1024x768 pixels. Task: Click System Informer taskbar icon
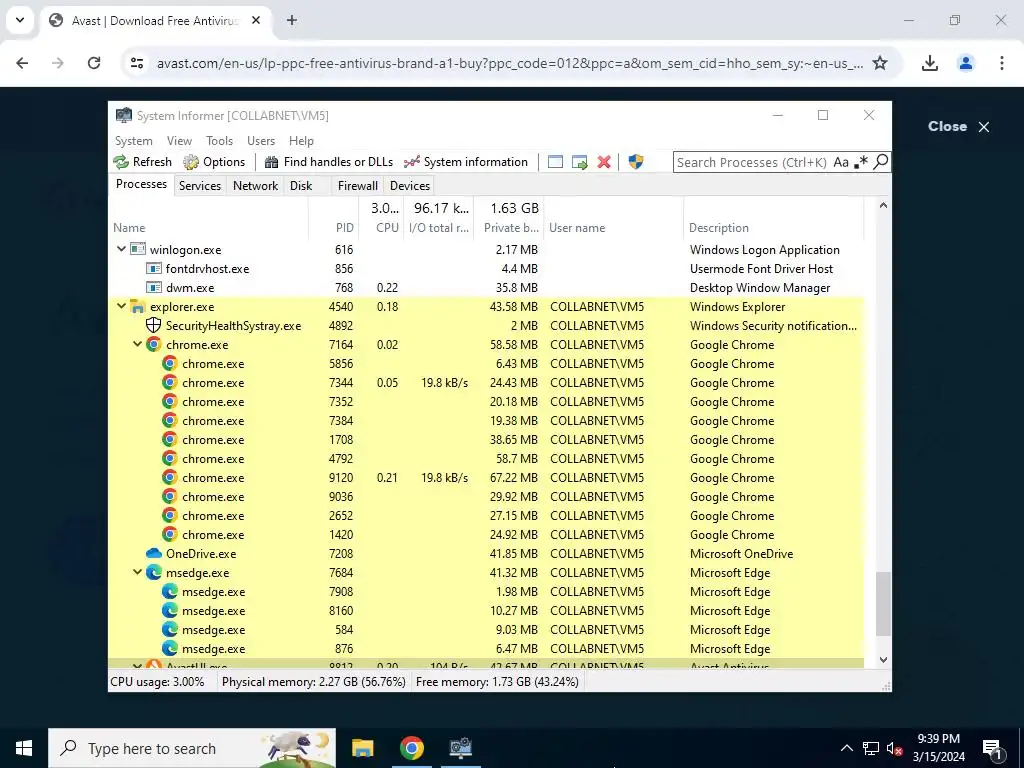460,748
